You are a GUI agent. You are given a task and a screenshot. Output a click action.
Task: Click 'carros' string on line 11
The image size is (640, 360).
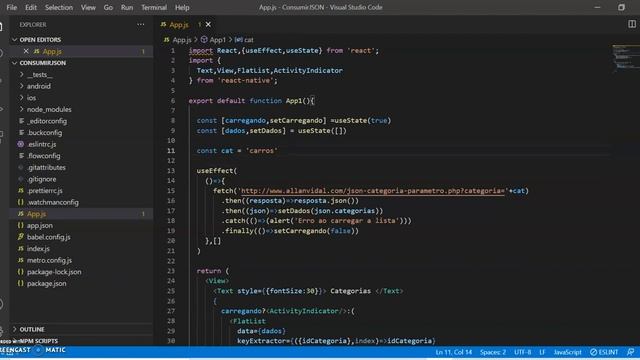pos(262,151)
